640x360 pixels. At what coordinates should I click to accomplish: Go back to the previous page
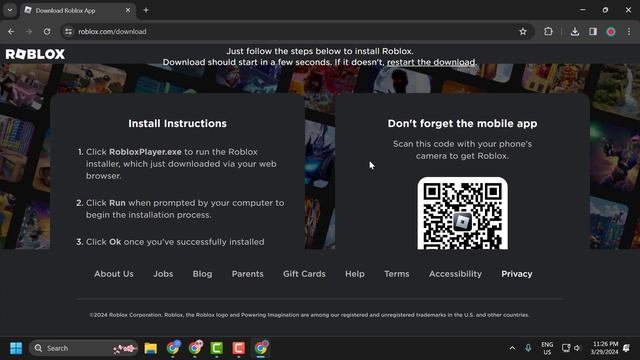click(x=11, y=31)
